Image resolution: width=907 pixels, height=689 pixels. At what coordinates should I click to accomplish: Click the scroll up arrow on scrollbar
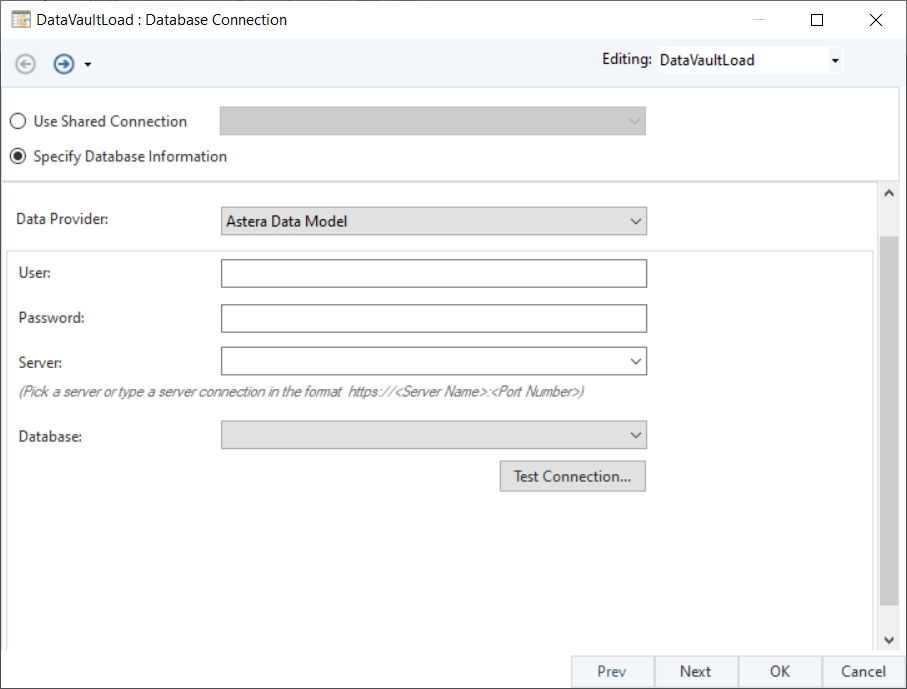click(x=889, y=194)
